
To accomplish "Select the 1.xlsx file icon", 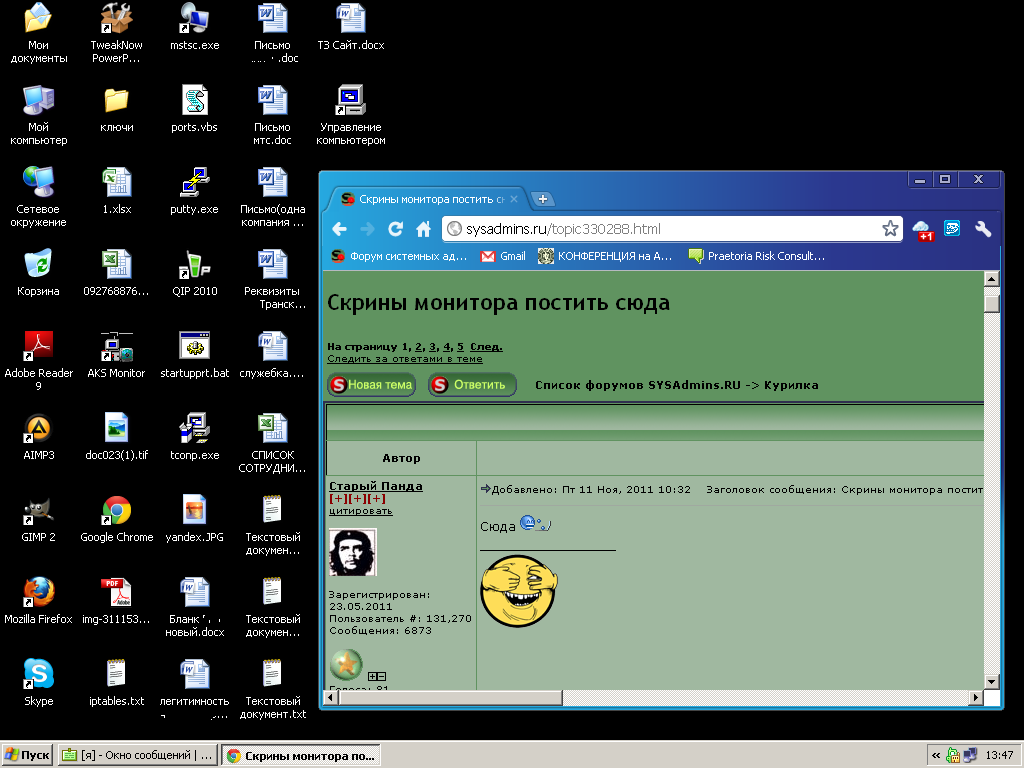I will pyautogui.click(x=116, y=191).
